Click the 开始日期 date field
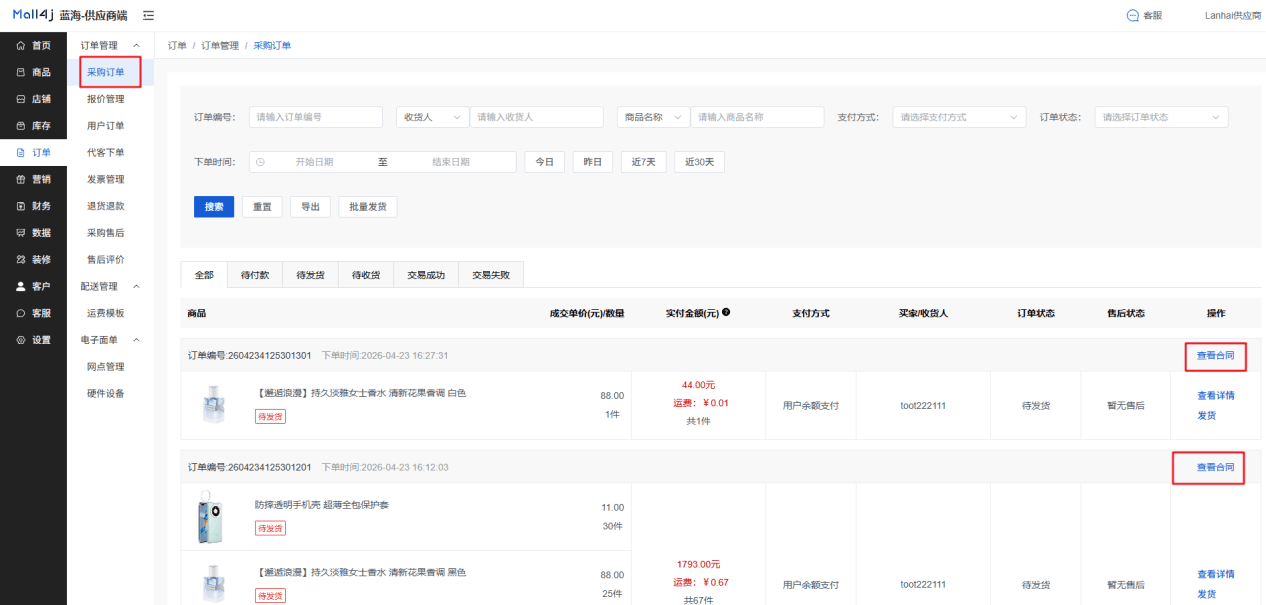This screenshot has height=605, width=1266. [x=314, y=162]
